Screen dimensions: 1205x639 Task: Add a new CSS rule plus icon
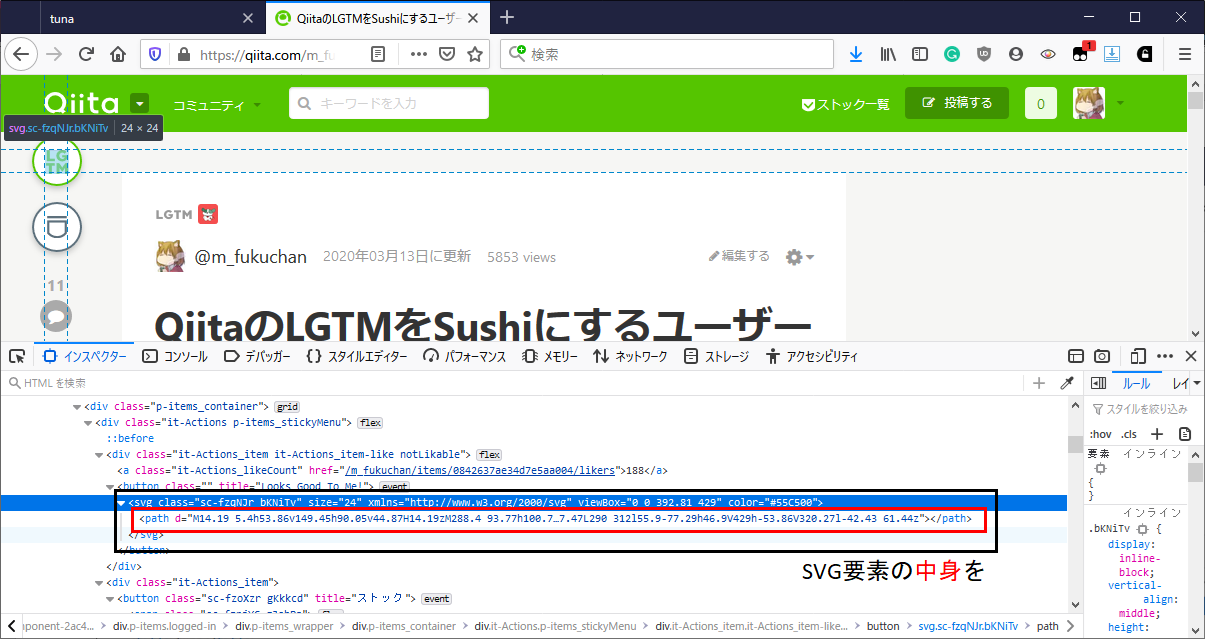click(x=1157, y=434)
